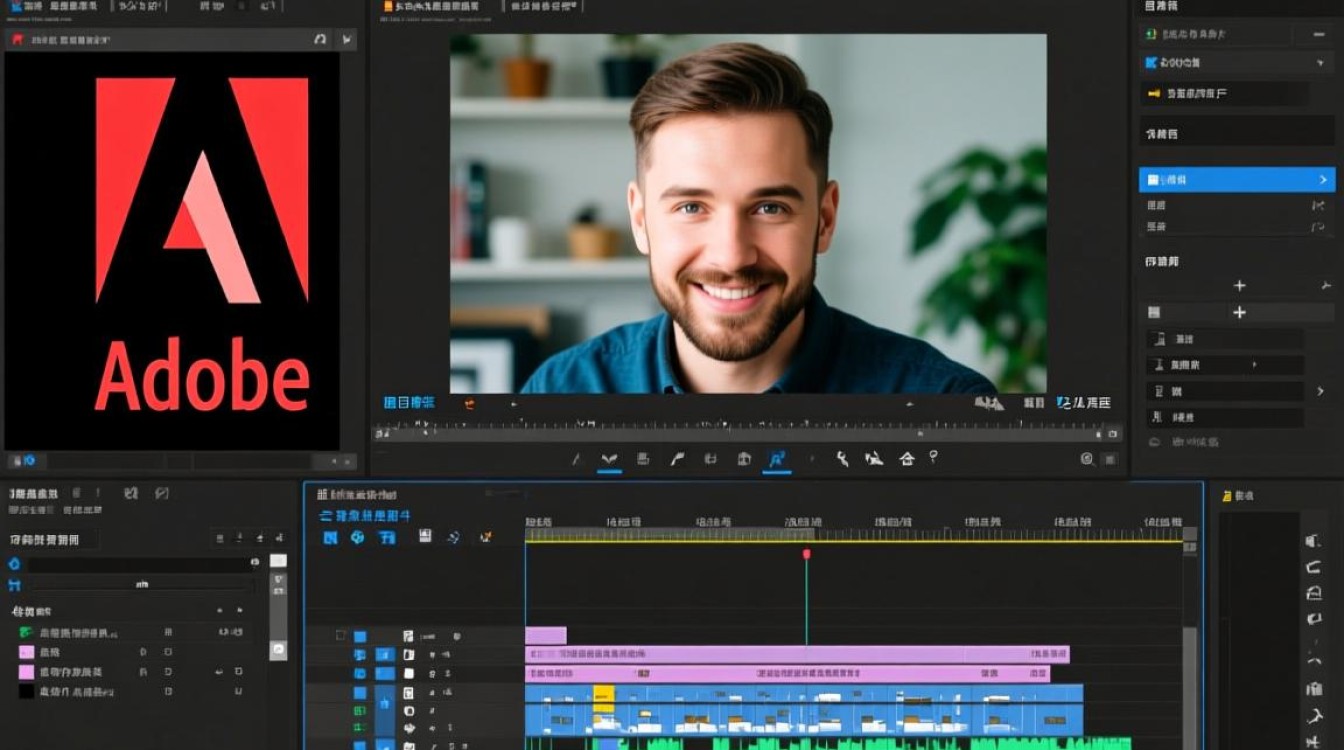Viewport: 1344px width, 750px height.
Task: Toggle the blue square beside the empty track checkbox
Action: click(360, 636)
